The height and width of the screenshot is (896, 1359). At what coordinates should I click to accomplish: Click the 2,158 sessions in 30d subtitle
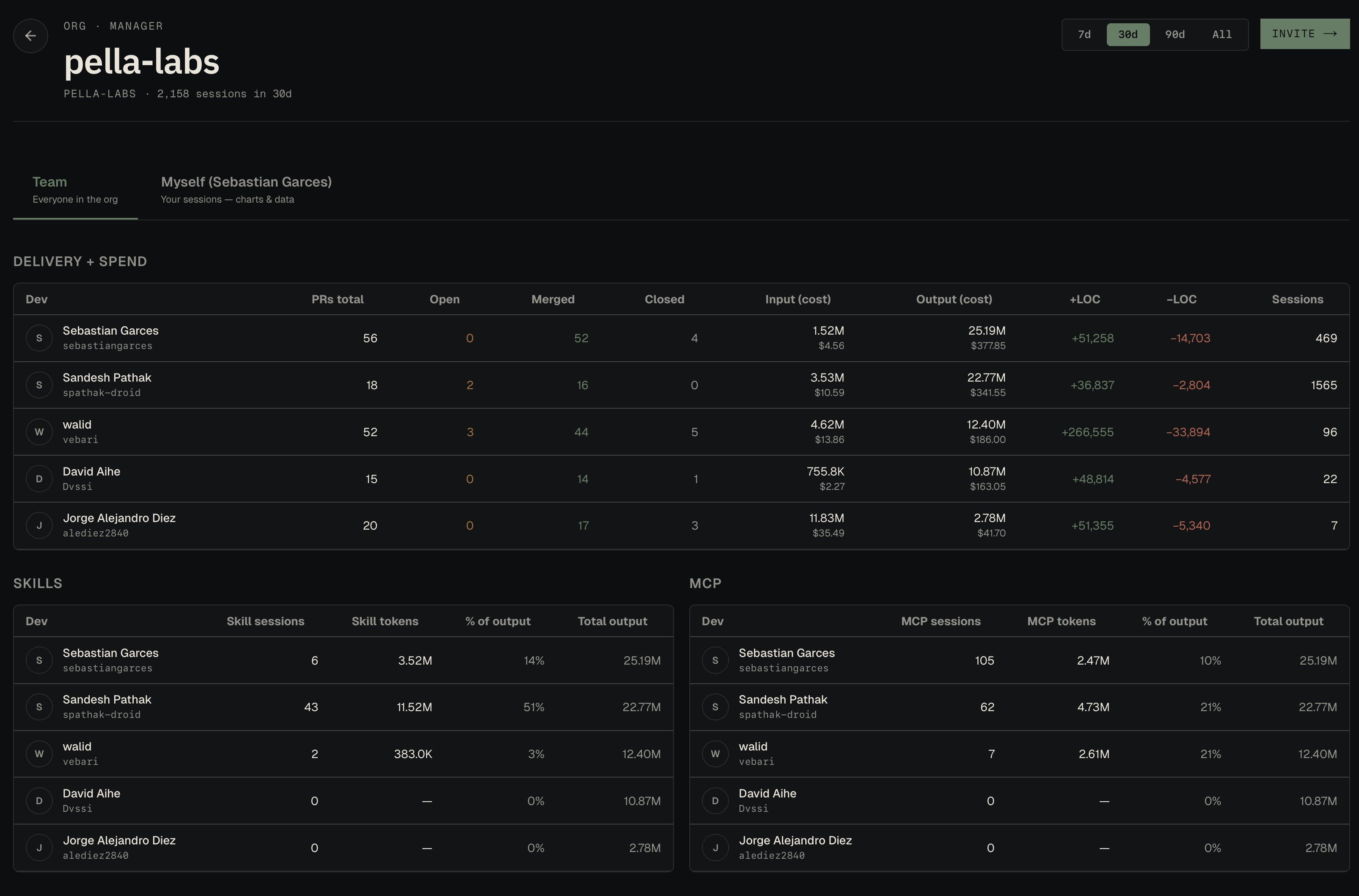click(x=224, y=94)
